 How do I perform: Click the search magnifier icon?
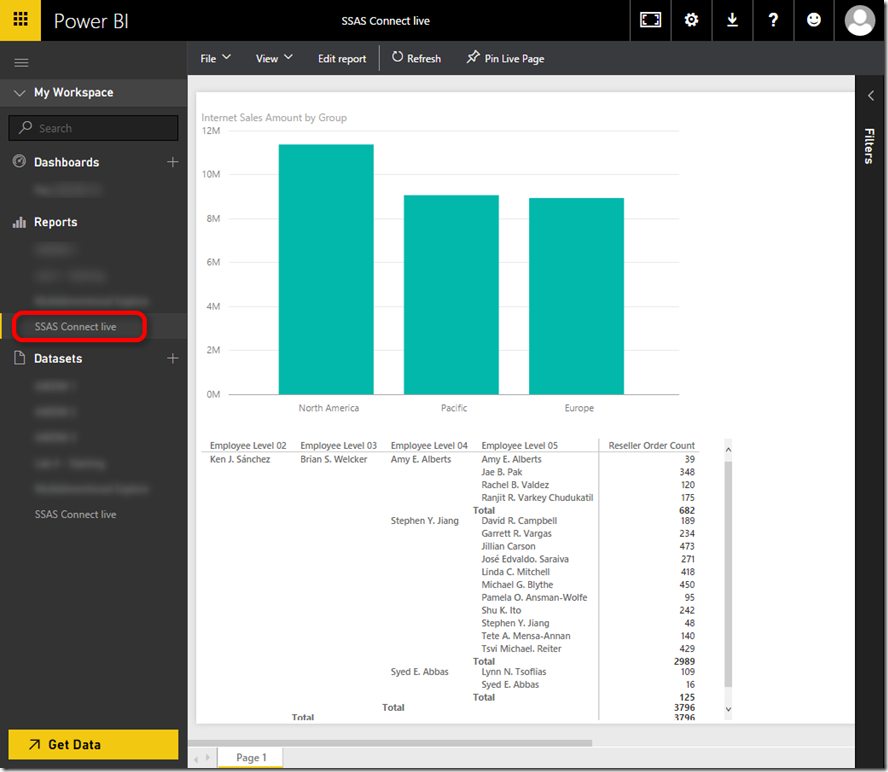[x=25, y=127]
